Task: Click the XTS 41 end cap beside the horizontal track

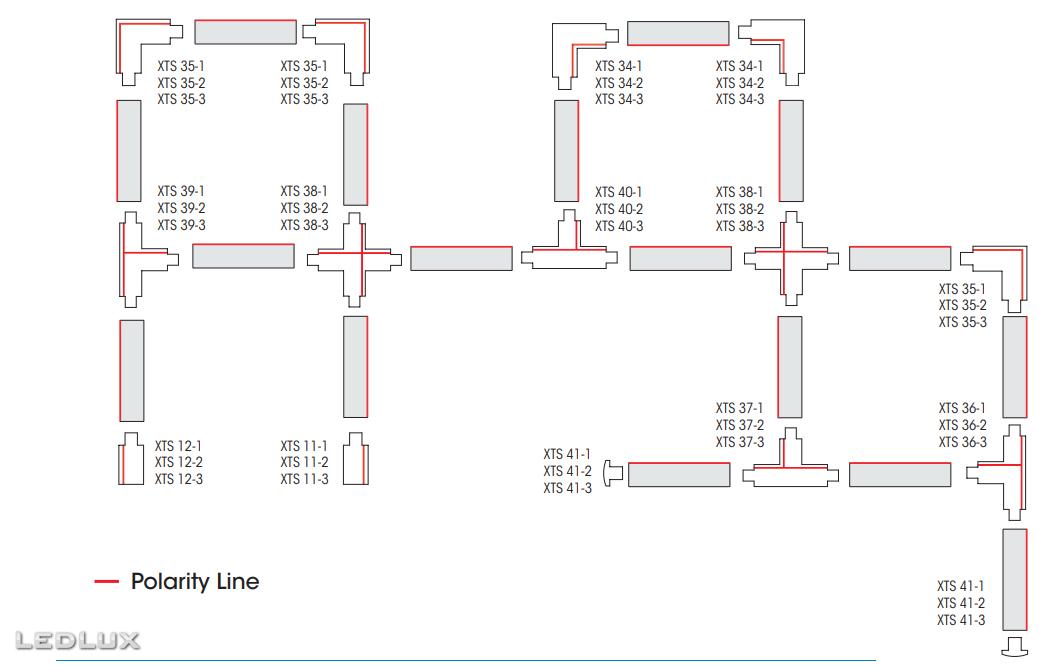Action: click(x=613, y=471)
